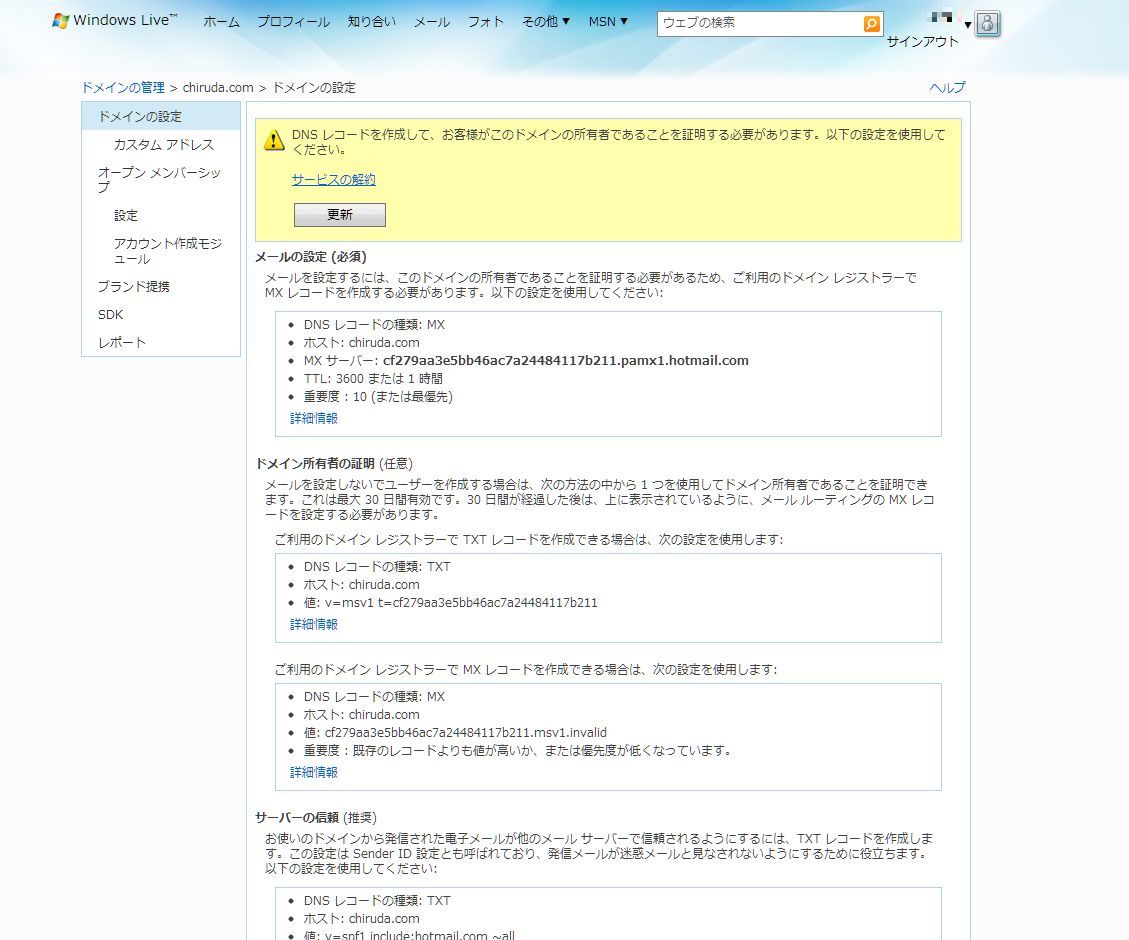This screenshot has width=1129, height=940.
Task: Click the msv1.invalid MX value text
Action: pos(466,733)
